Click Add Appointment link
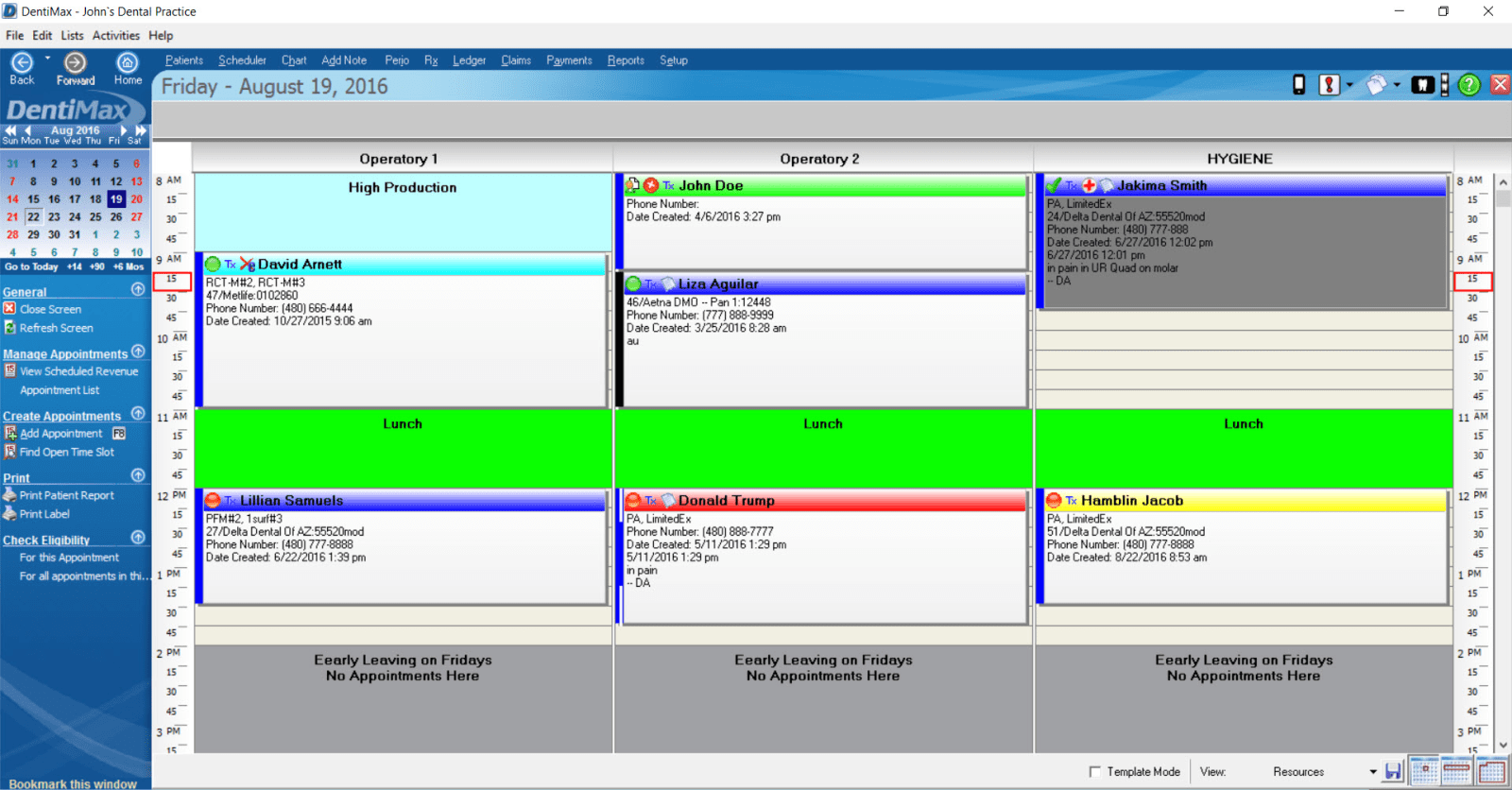The width and height of the screenshot is (1512, 790). [x=61, y=434]
